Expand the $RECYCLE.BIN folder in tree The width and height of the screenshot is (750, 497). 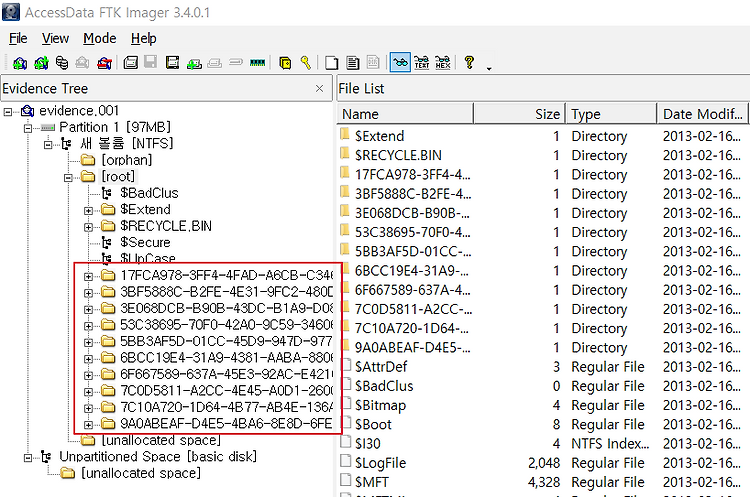point(88,227)
